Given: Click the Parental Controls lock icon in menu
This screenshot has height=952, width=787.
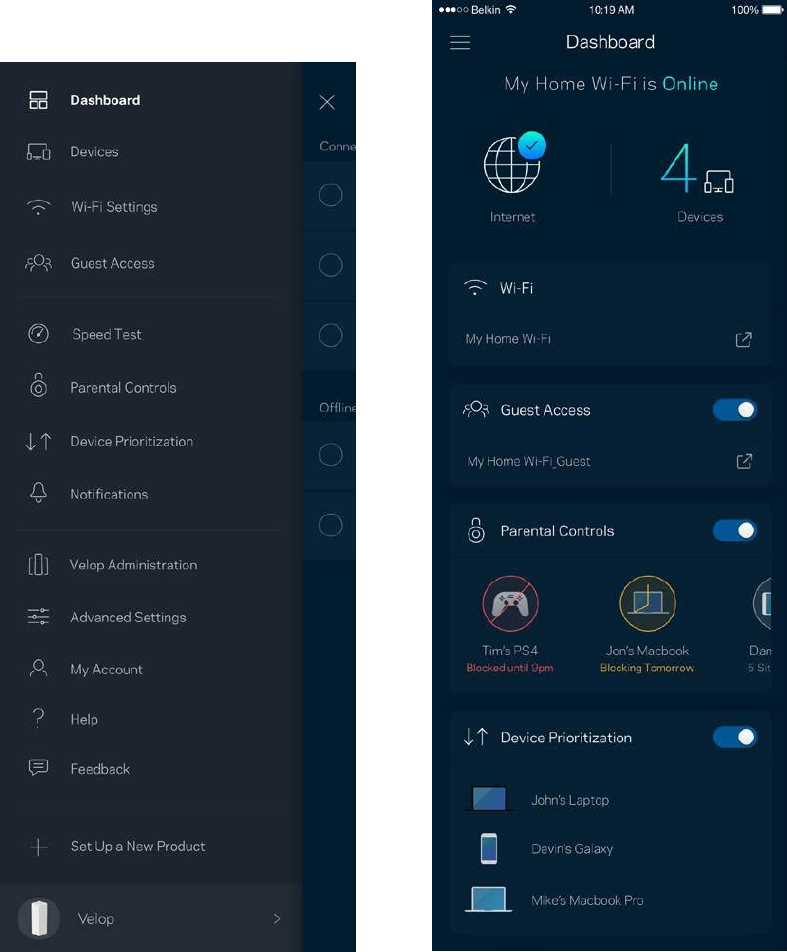Looking at the screenshot, I should 38,385.
